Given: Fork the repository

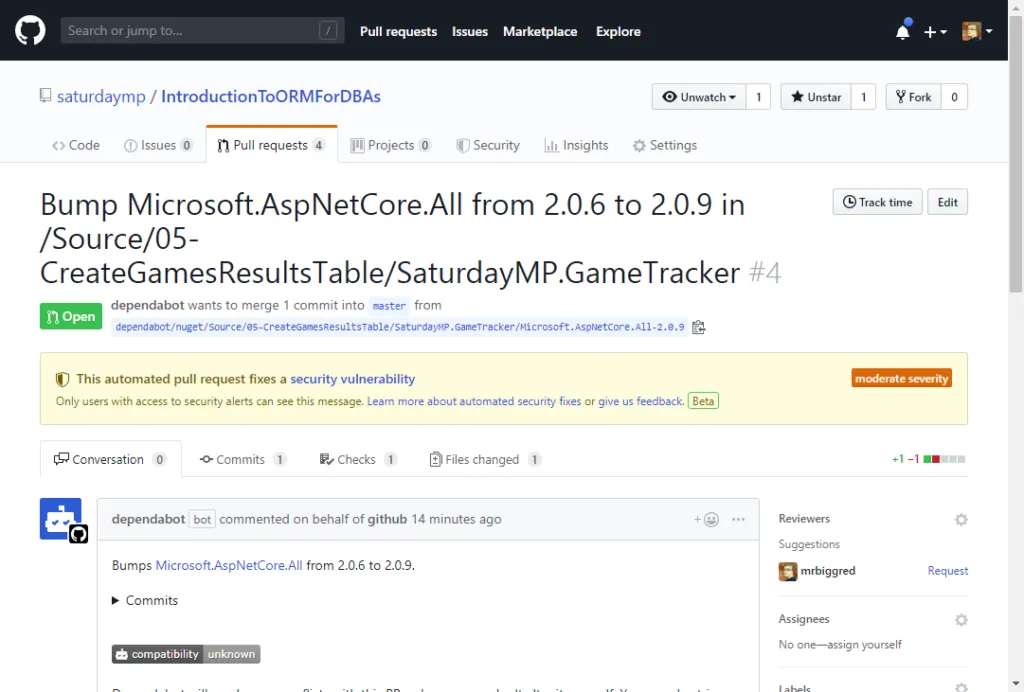Looking at the screenshot, I should click(x=913, y=97).
